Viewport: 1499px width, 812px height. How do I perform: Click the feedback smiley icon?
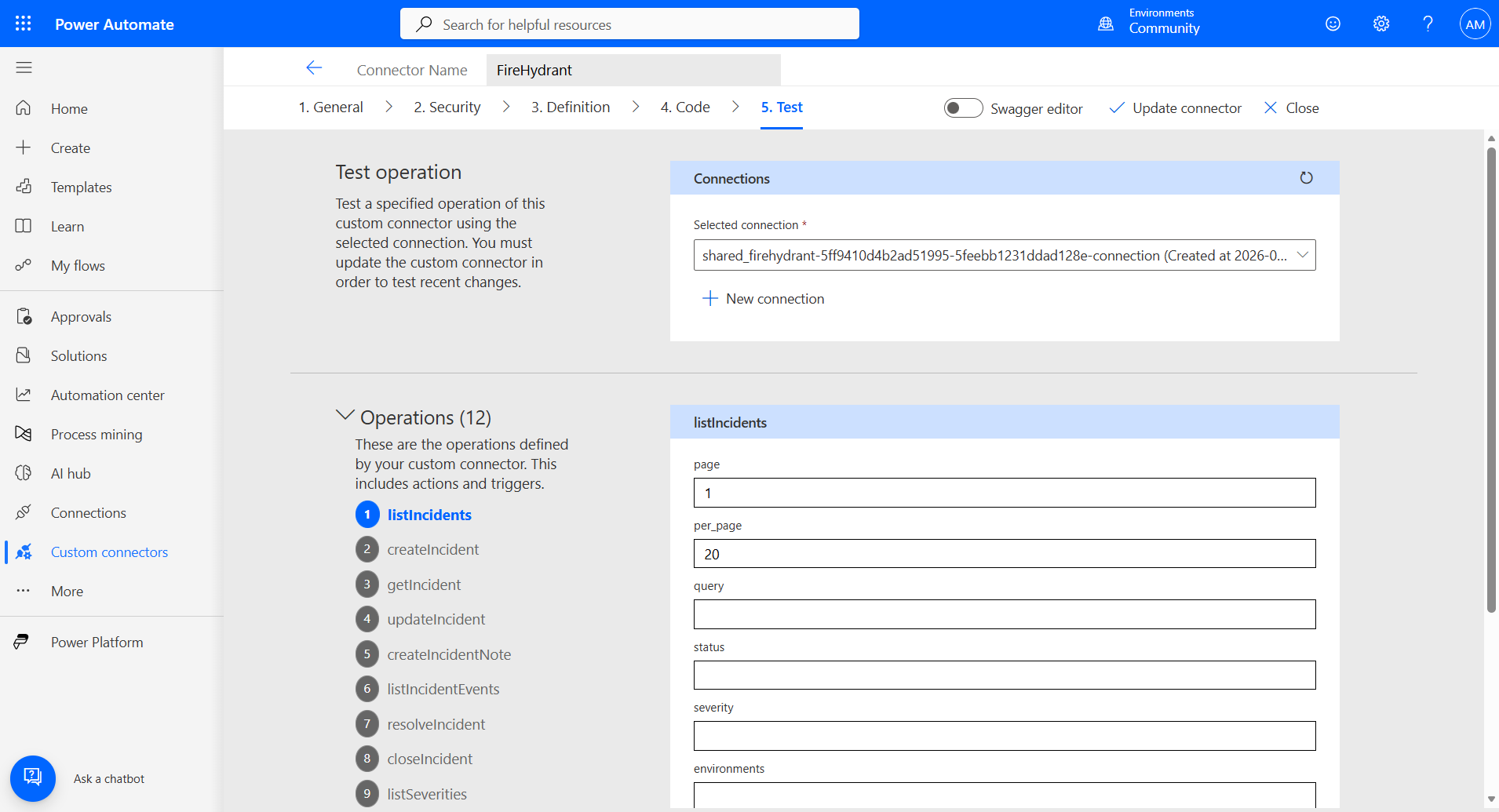tap(1333, 24)
